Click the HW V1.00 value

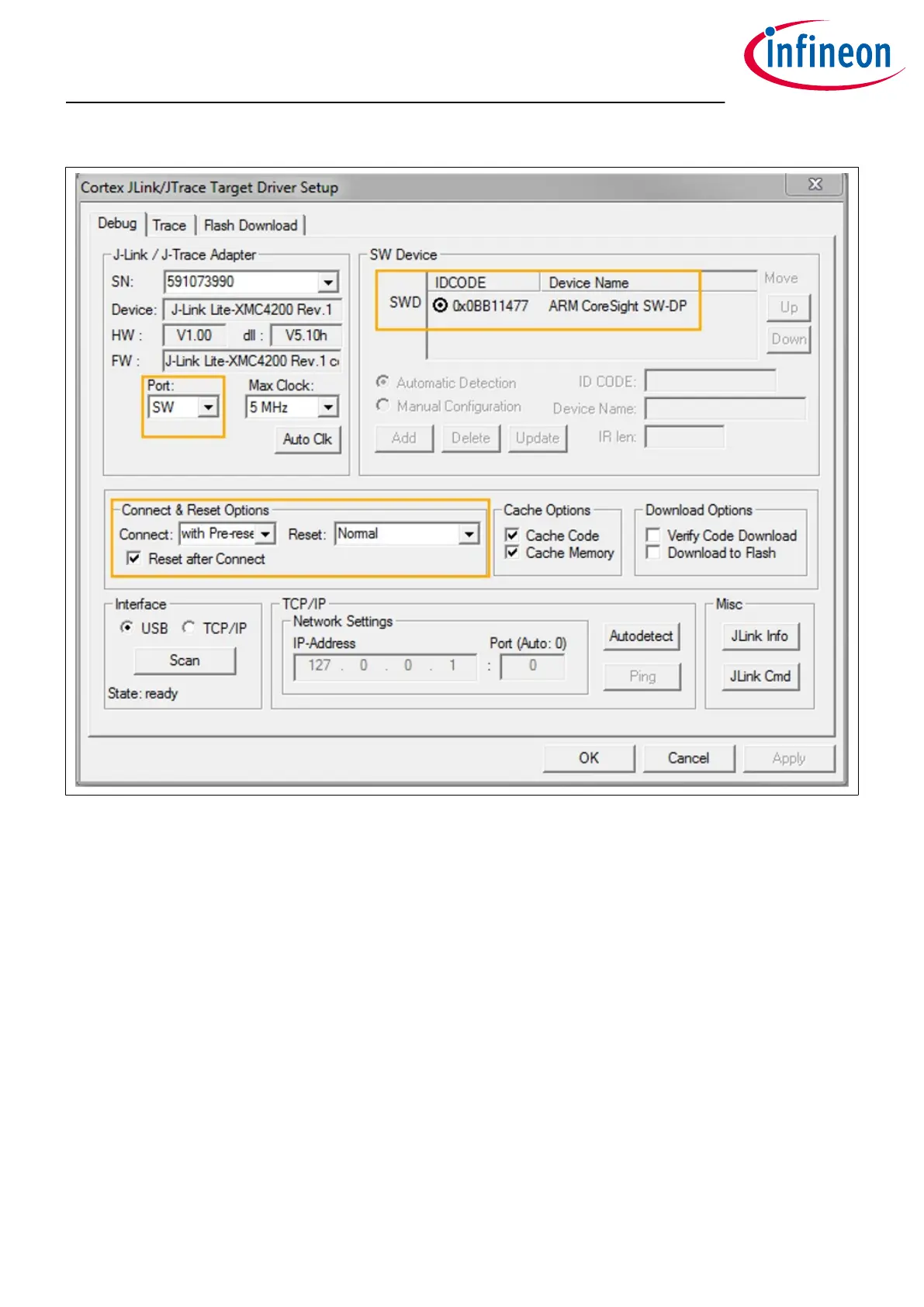(194, 335)
